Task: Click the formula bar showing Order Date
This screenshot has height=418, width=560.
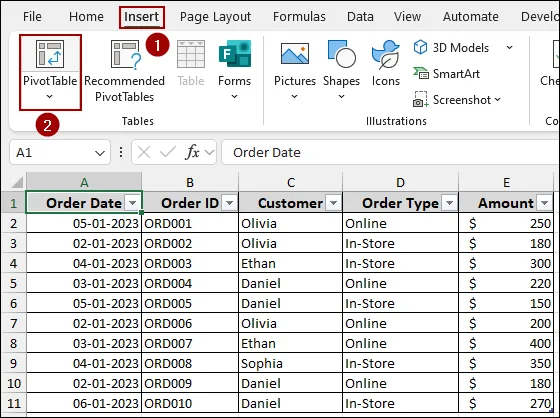Action: pyautogui.click(x=390, y=153)
